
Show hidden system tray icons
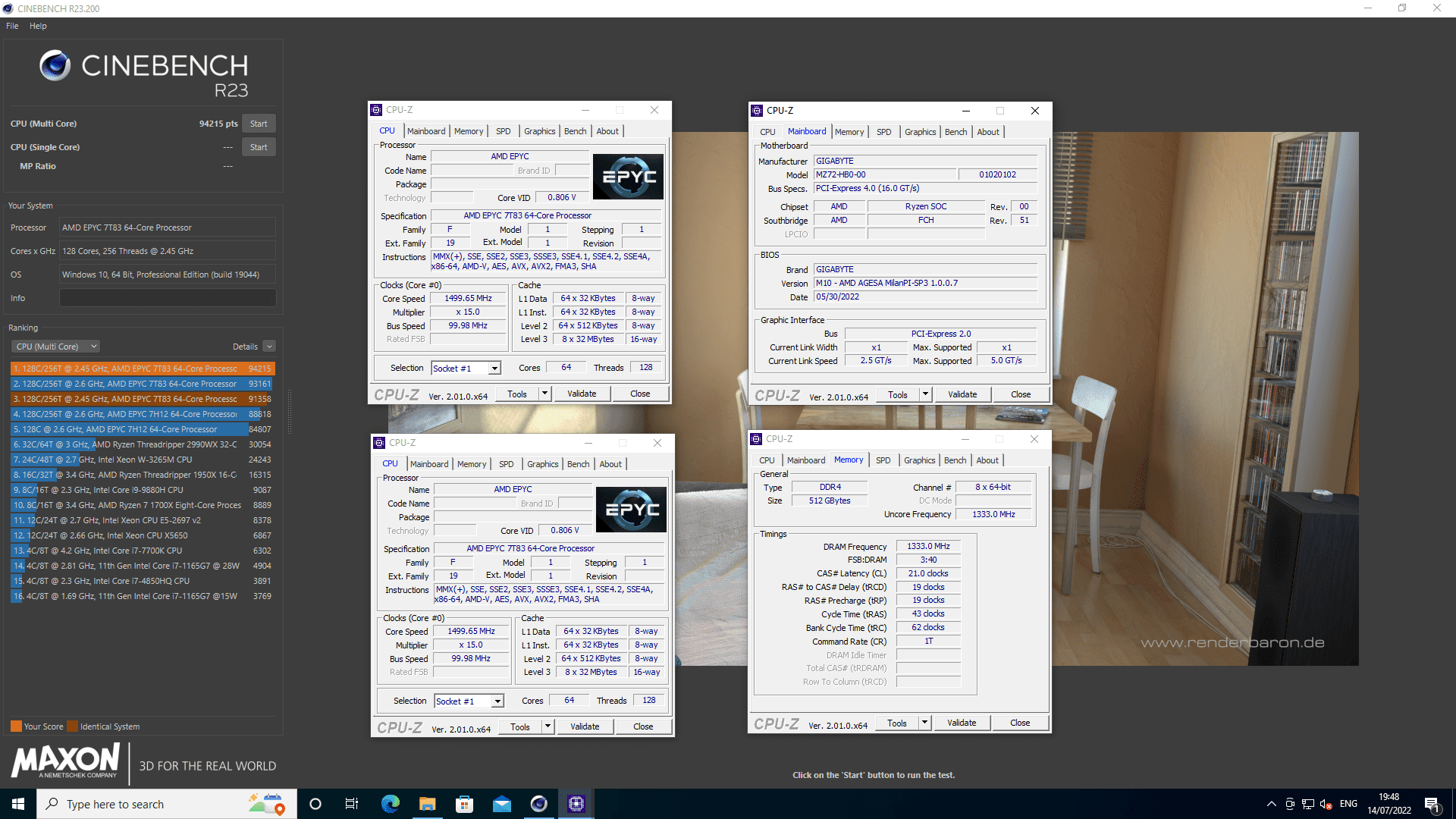[x=1271, y=804]
